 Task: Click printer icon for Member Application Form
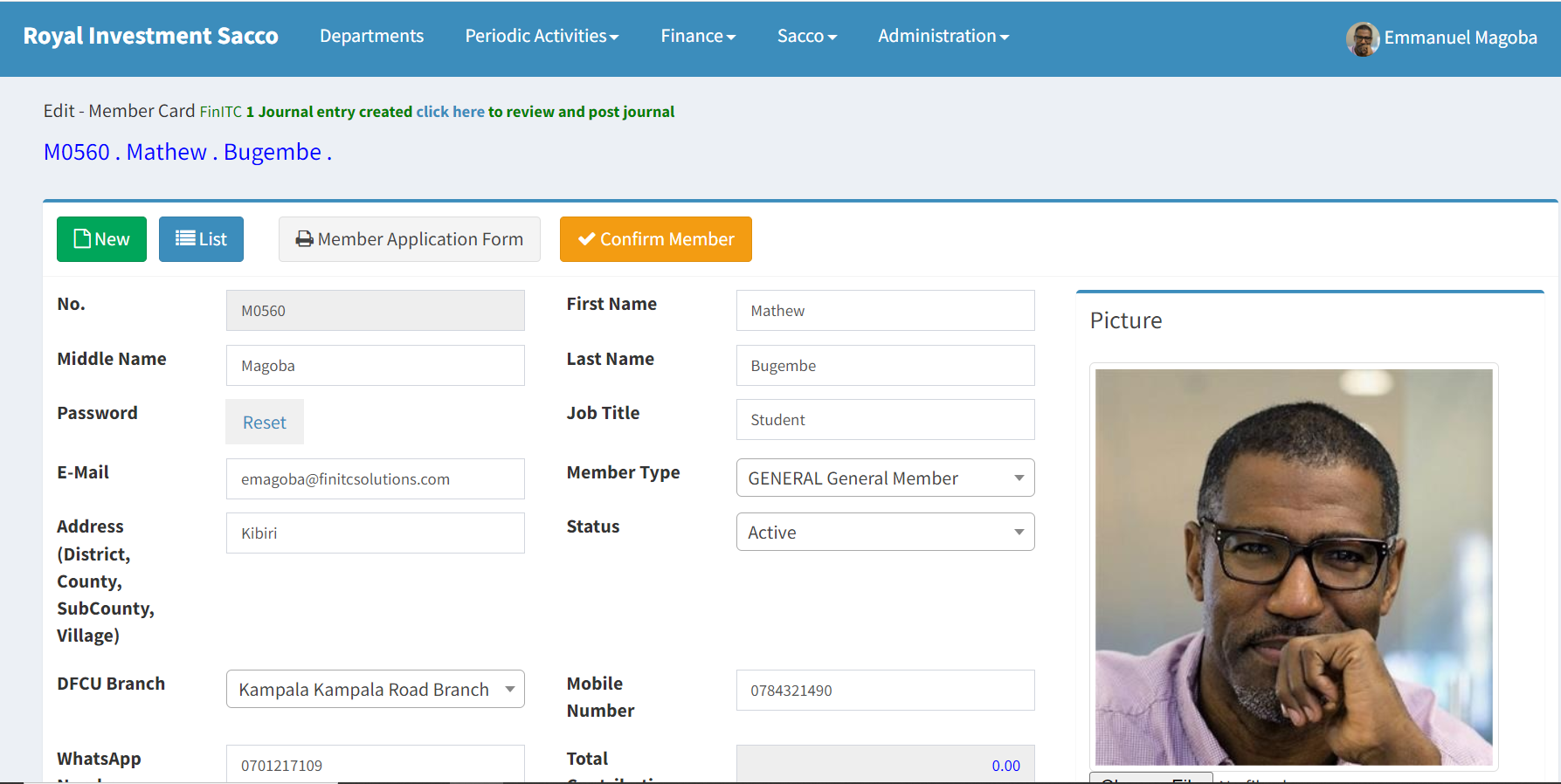[305, 239]
